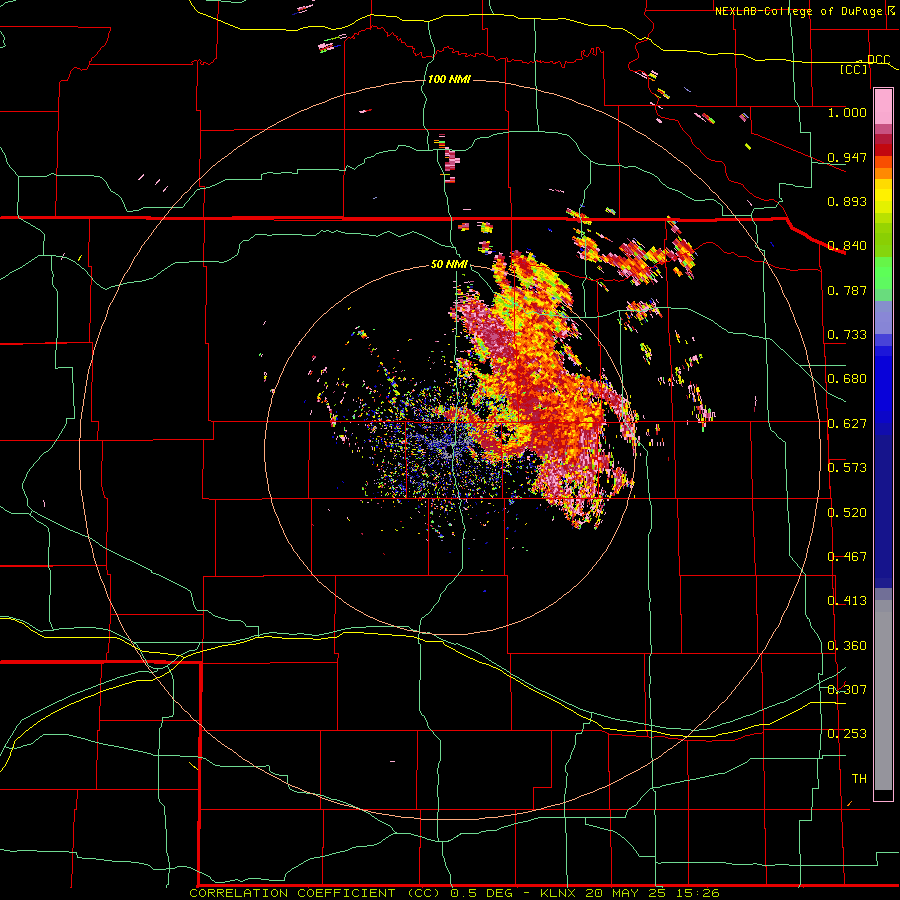Screen dimensions: 900x900
Task: Select the 0.627 scale value
Action: pos(847,424)
